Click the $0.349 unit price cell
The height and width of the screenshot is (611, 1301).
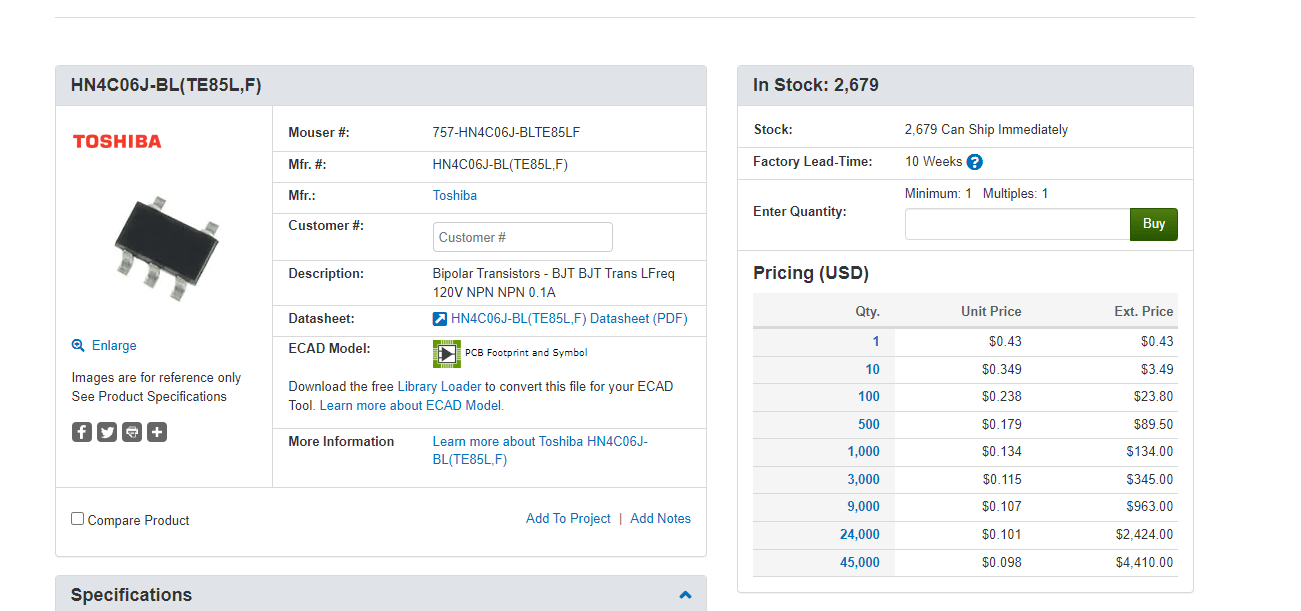pyautogui.click(x=1002, y=369)
